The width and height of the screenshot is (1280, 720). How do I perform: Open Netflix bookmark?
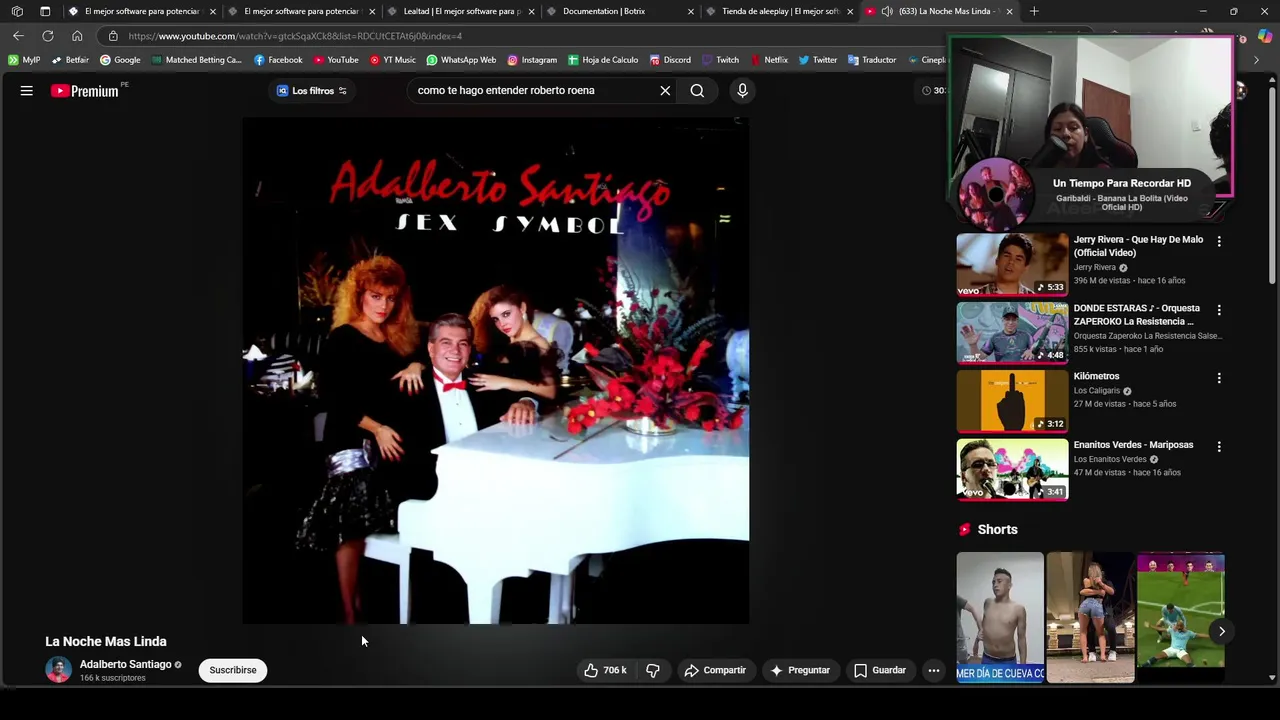769,60
